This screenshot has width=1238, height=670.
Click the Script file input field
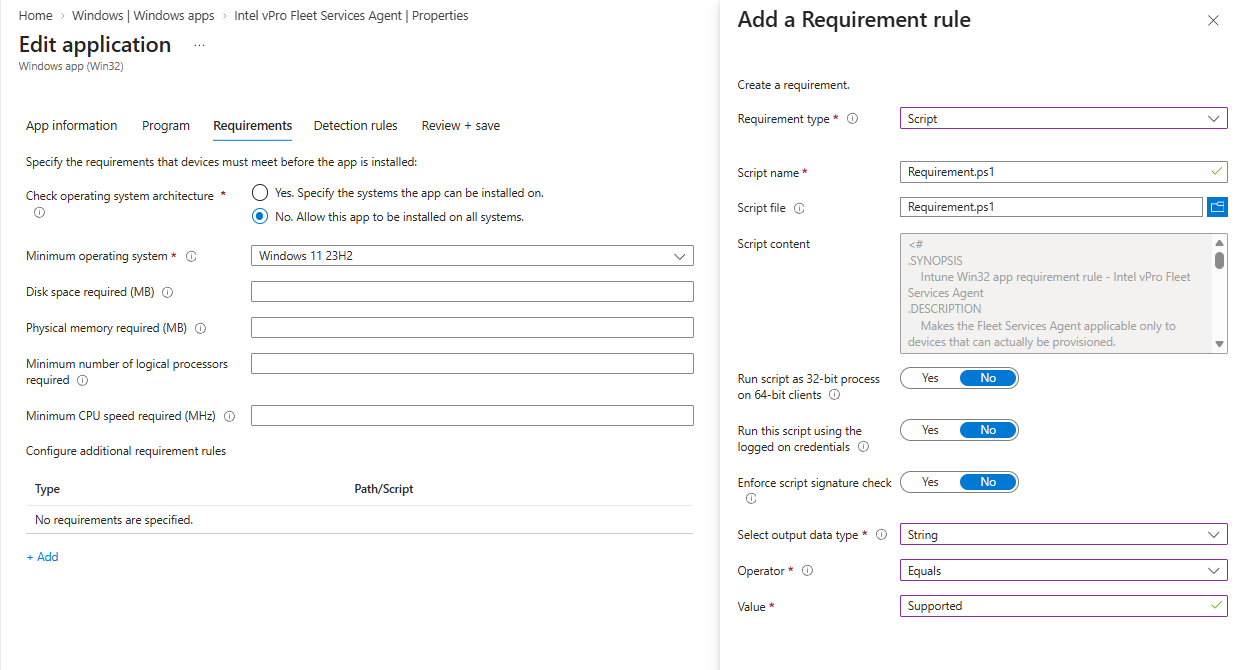1051,207
